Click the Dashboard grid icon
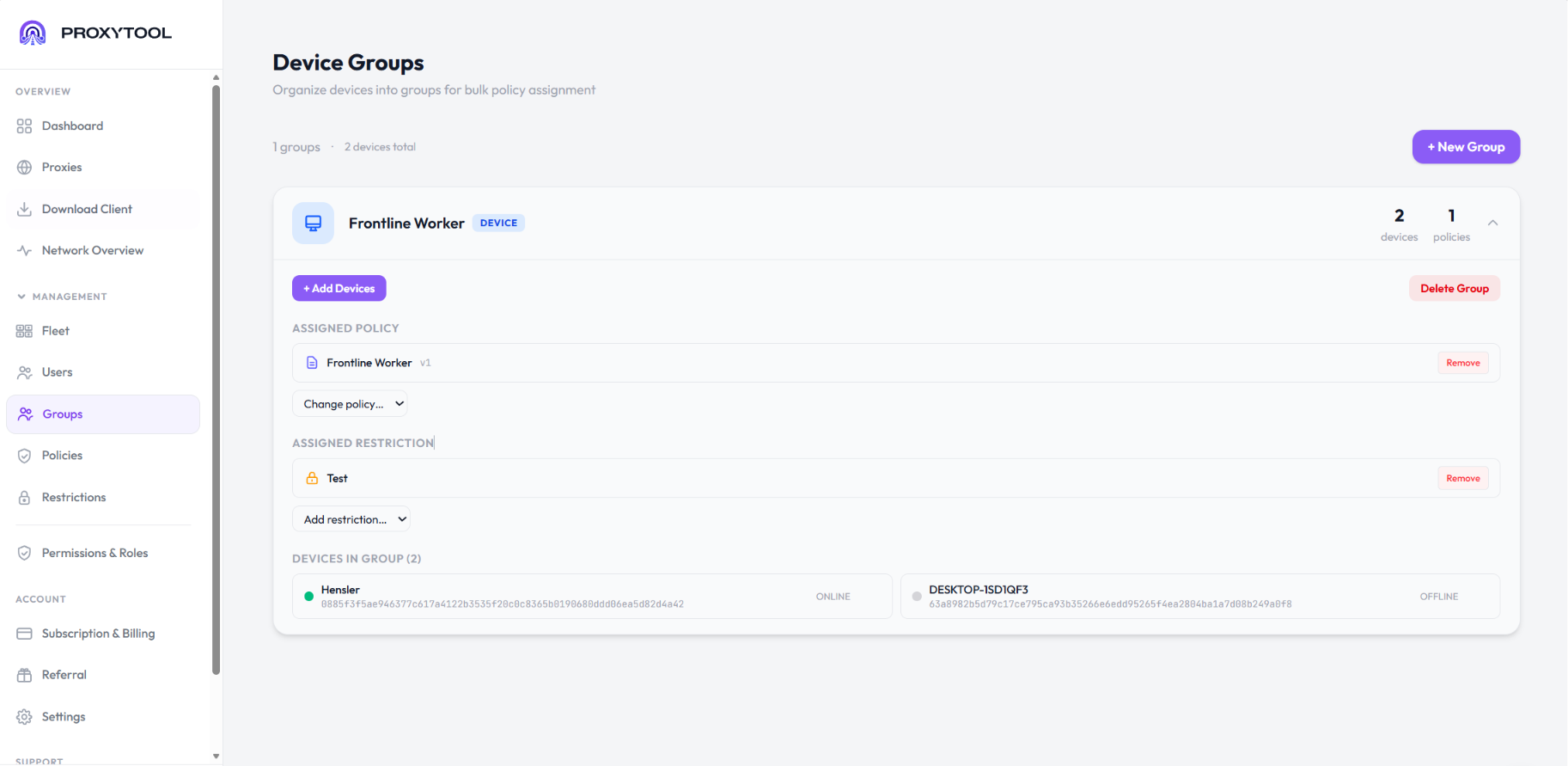Viewport: 1568px width, 766px height. point(24,126)
